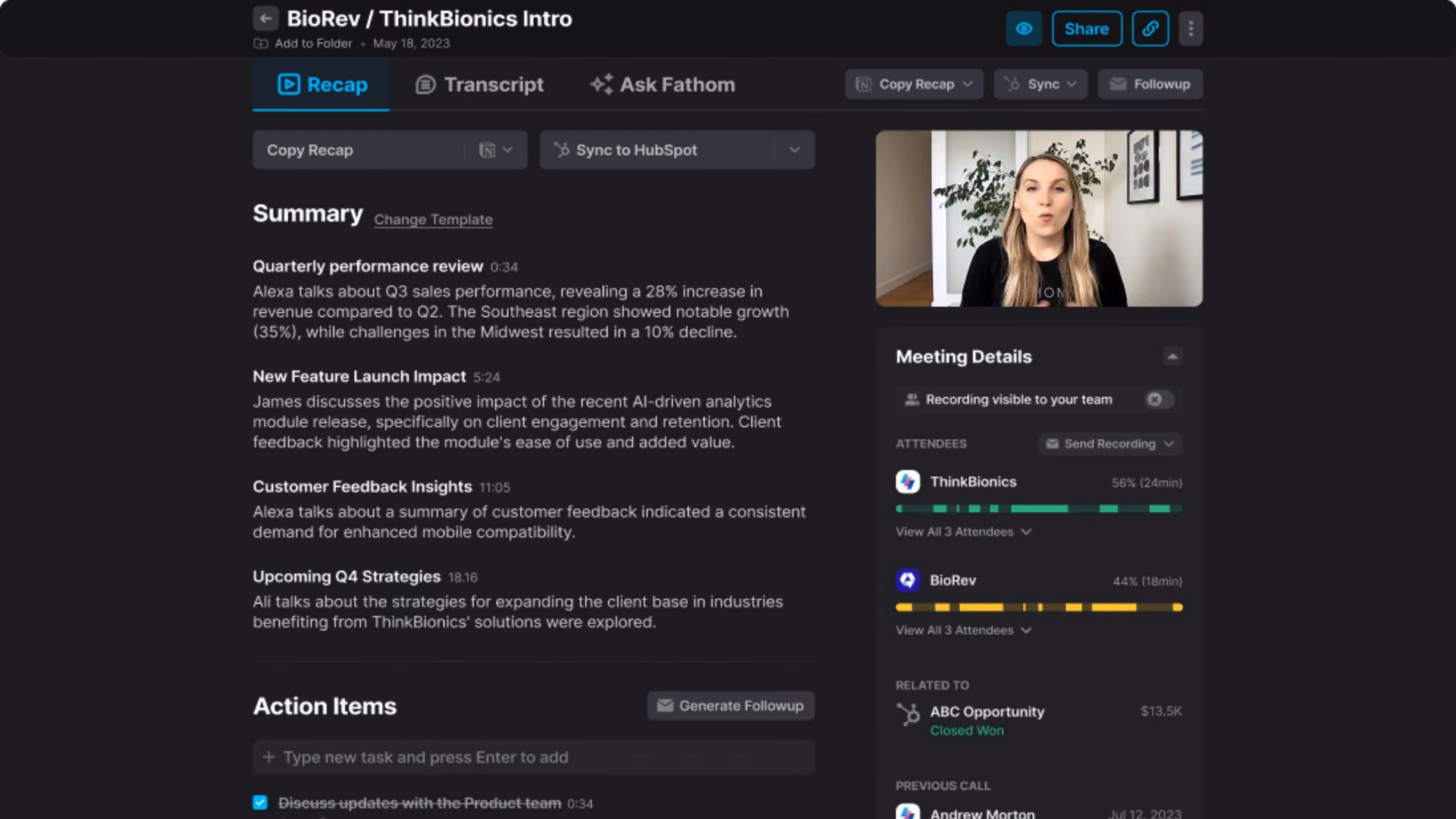Click the 56% (24min) ThinkBionics talk share
Viewport: 1456px width, 819px height.
coord(1147,482)
